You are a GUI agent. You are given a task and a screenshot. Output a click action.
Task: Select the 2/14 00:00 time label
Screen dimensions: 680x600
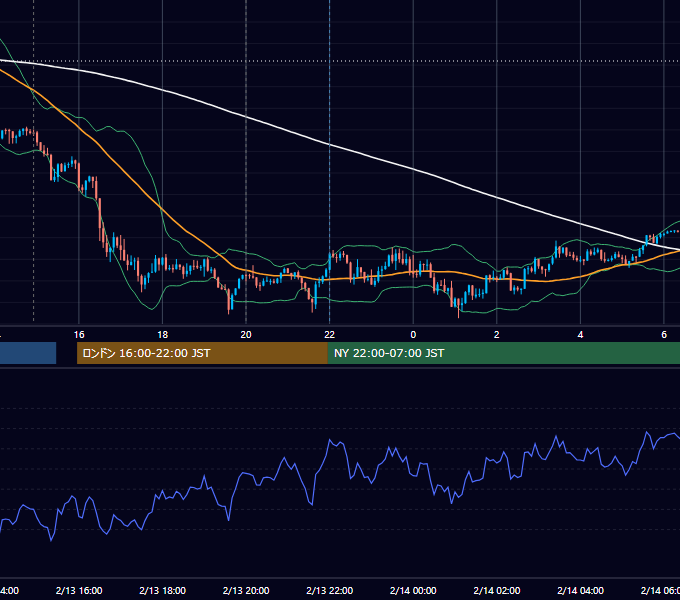coord(413,590)
